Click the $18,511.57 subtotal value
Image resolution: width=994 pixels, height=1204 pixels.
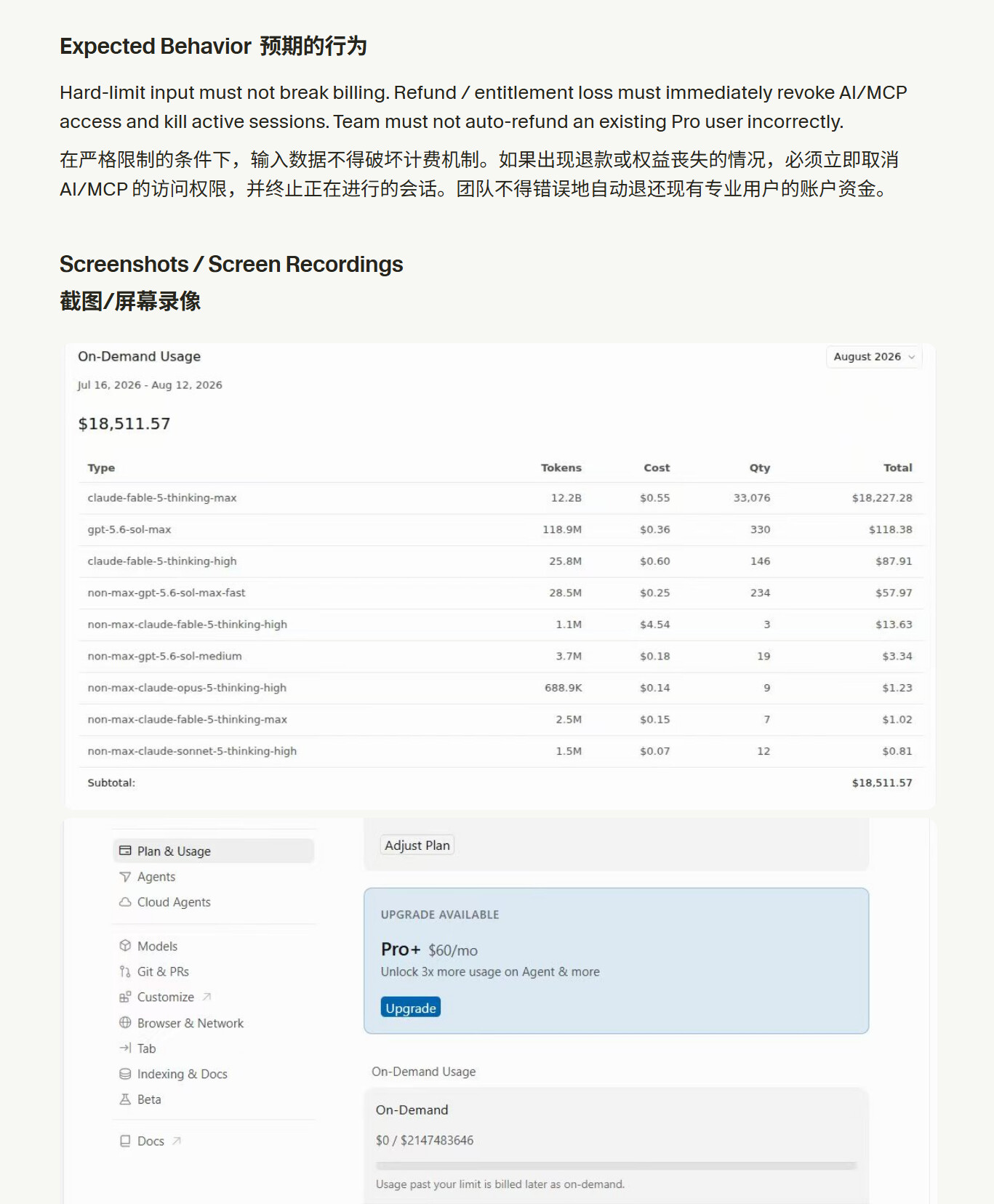click(x=882, y=783)
